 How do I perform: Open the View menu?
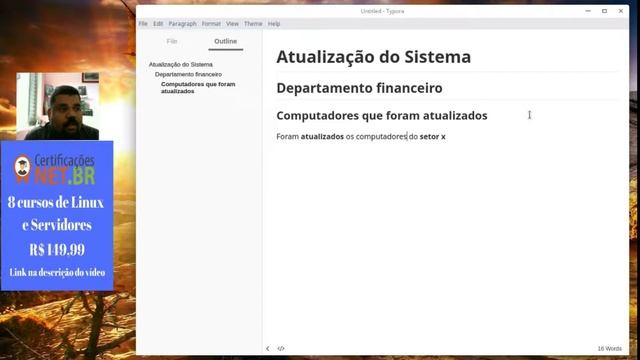(232, 24)
